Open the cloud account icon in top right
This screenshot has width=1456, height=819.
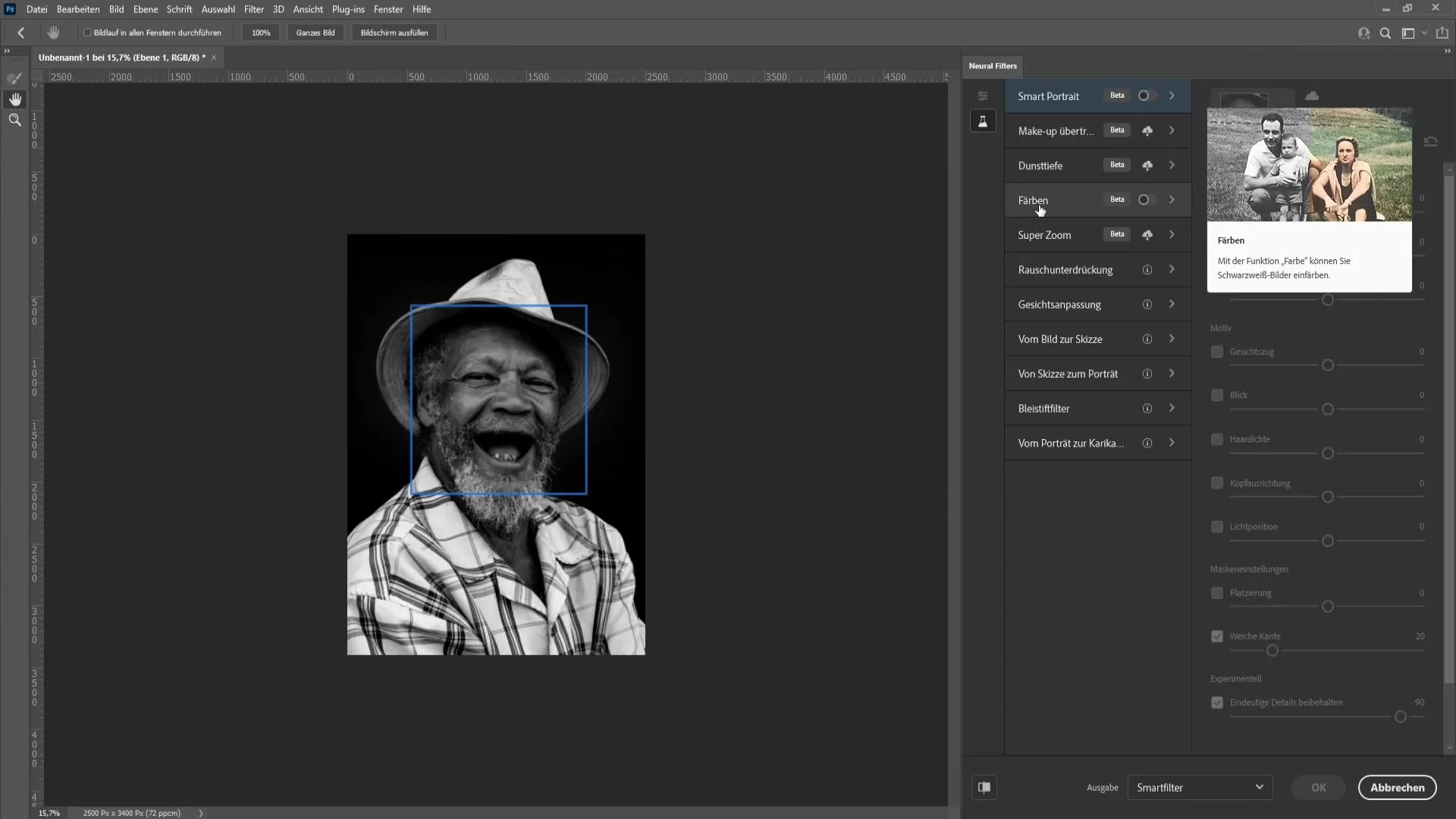click(1363, 33)
